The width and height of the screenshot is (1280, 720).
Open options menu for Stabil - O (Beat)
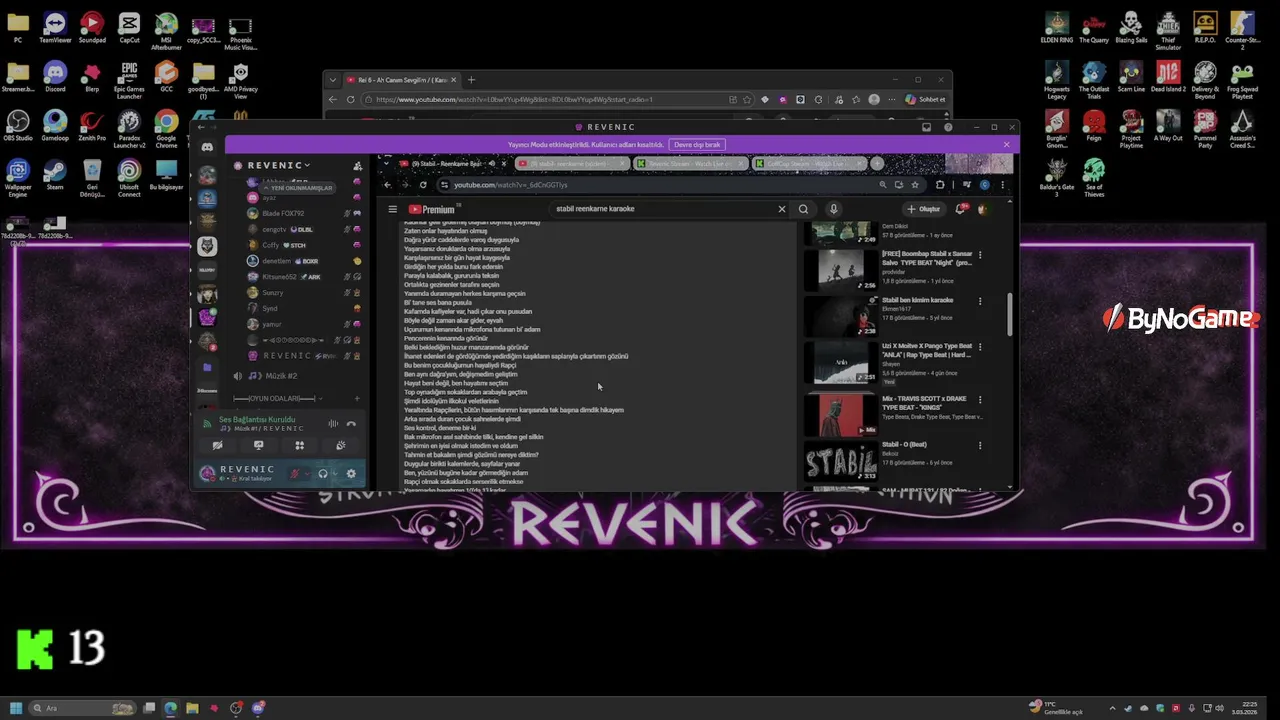coord(980,445)
